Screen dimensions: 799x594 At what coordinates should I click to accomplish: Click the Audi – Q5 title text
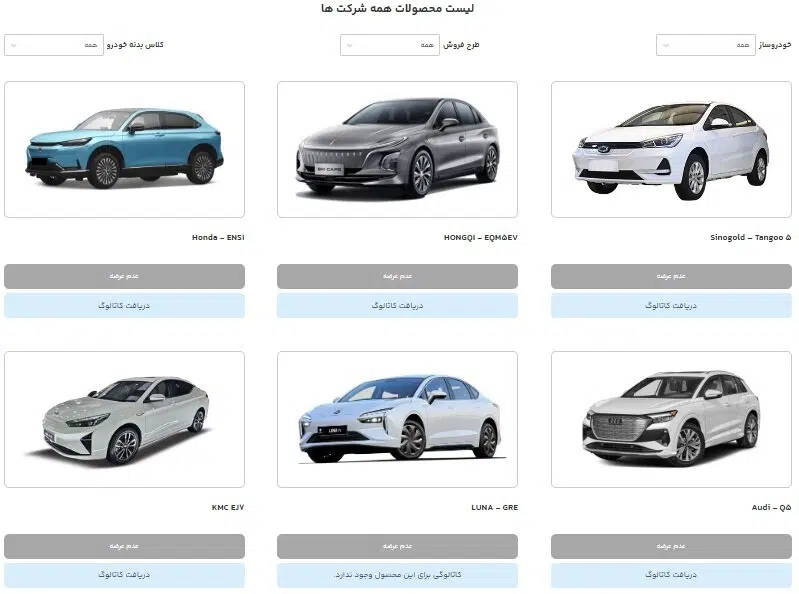[x=771, y=507]
